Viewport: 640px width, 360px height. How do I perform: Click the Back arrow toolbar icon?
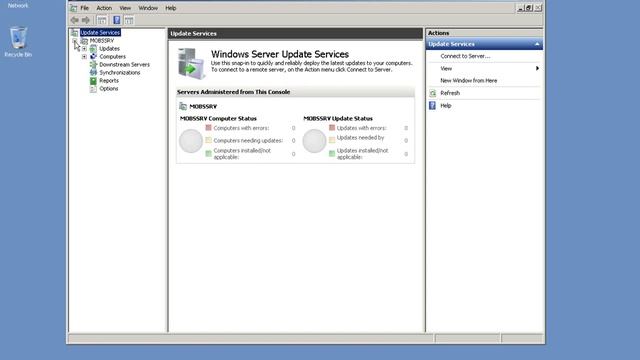(75, 20)
